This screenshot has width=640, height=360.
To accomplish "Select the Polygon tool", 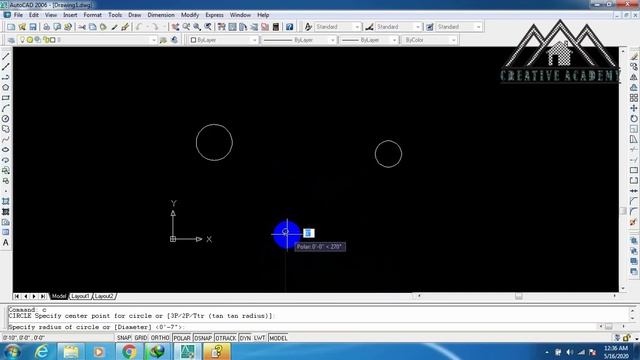I will (x=6, y=87).
